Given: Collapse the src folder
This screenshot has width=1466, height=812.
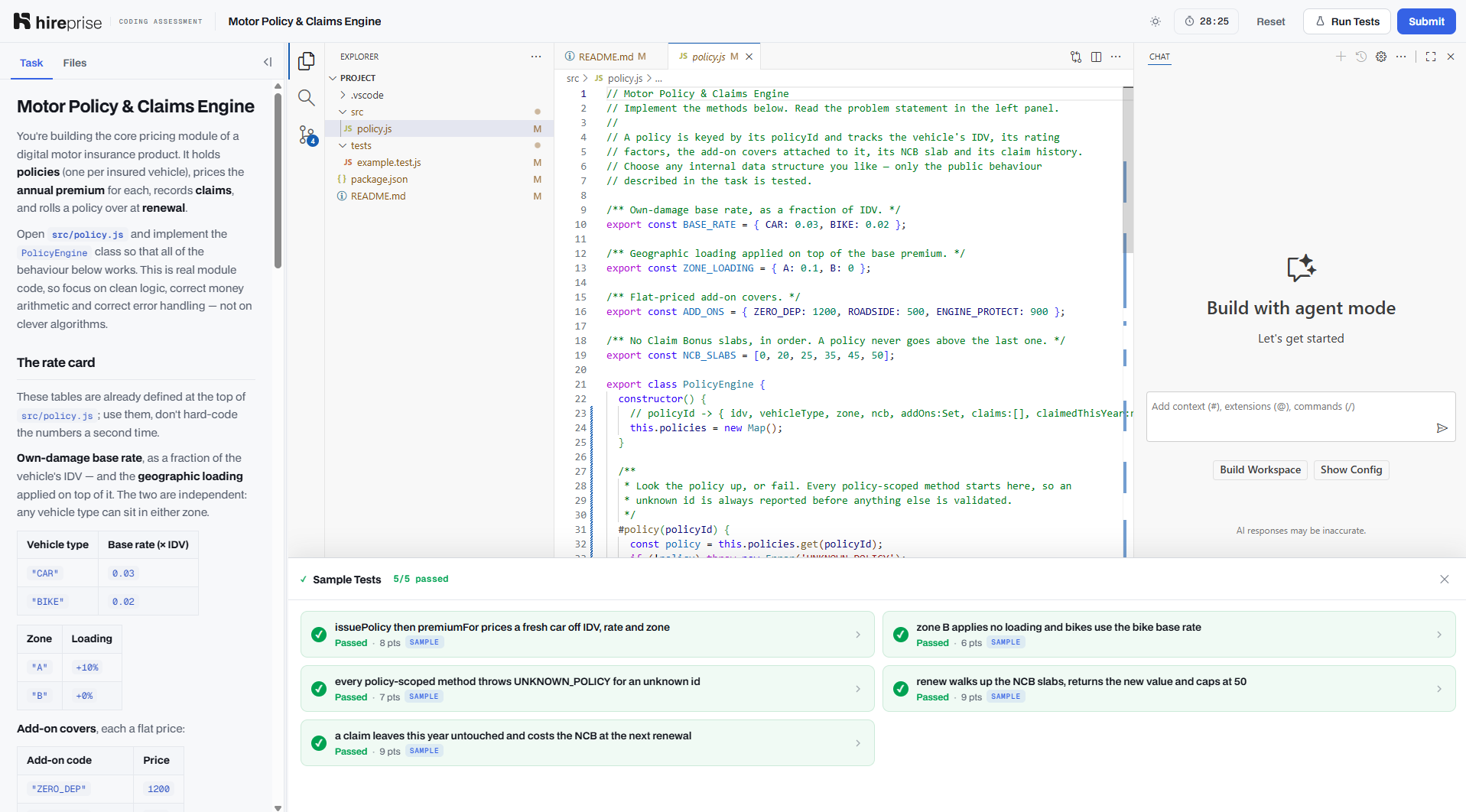Looking at the screenshot, I should click(x=357, y=112).
